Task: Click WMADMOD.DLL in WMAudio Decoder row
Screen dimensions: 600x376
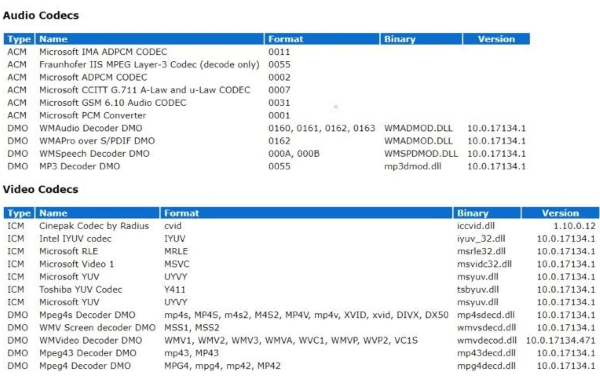Action: (418, 128)
